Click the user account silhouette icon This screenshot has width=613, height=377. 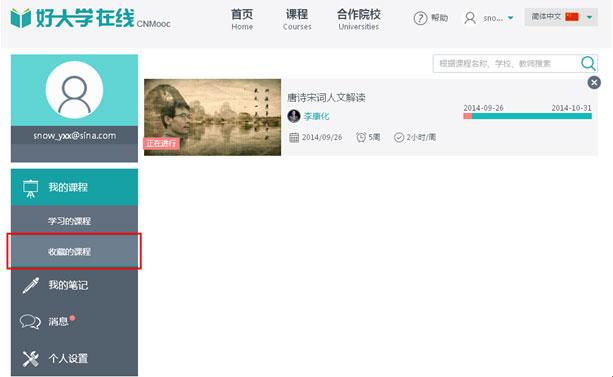point(470,18)
